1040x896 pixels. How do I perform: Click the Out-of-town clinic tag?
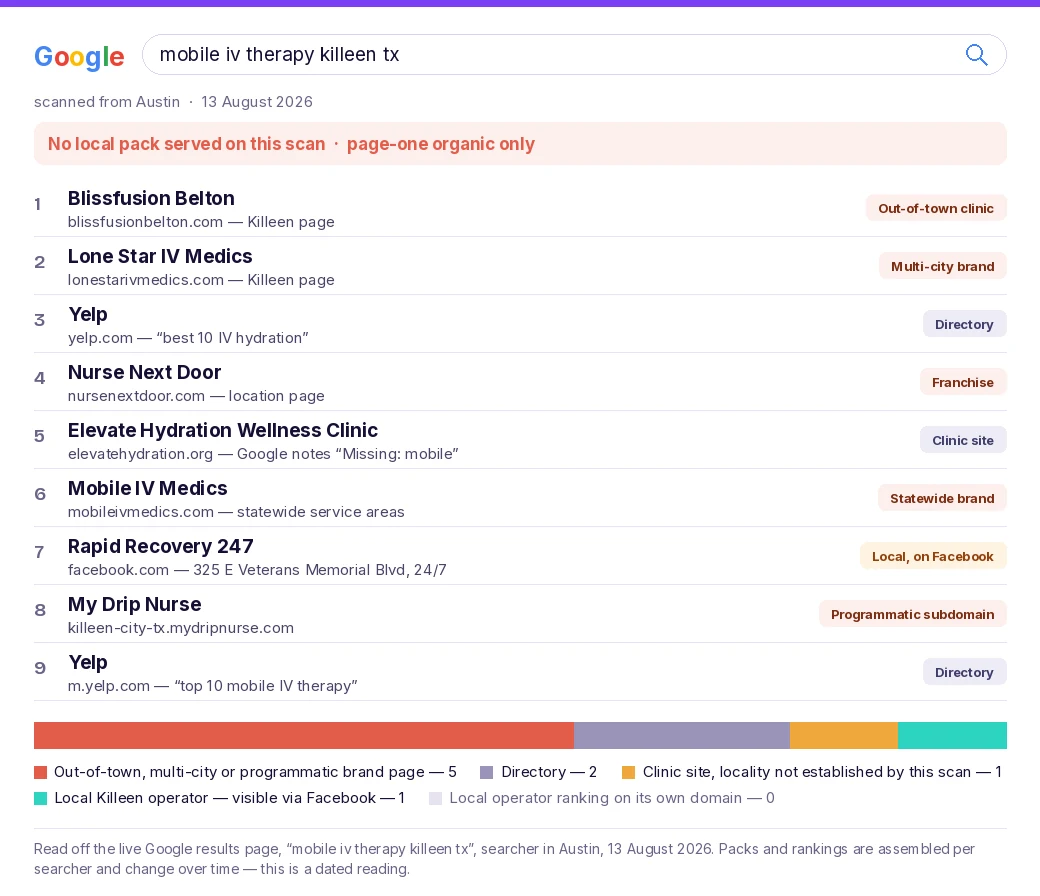coord(936,208)
